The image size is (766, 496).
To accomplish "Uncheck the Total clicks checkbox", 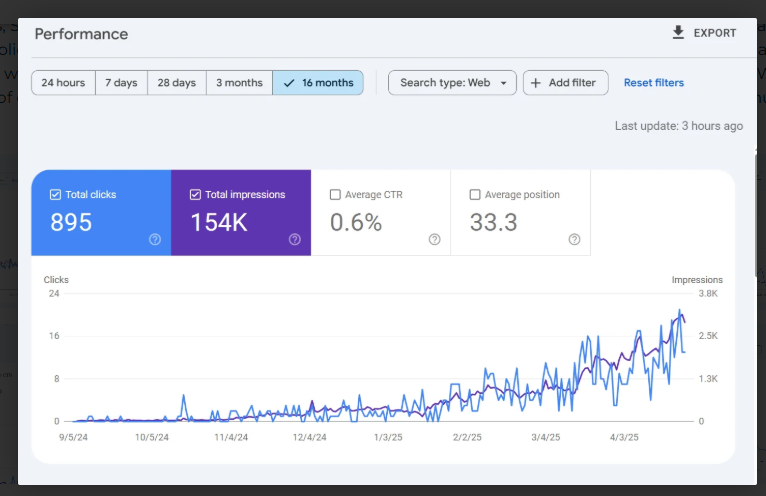I will pyautogui.click(x=55, y=194).
